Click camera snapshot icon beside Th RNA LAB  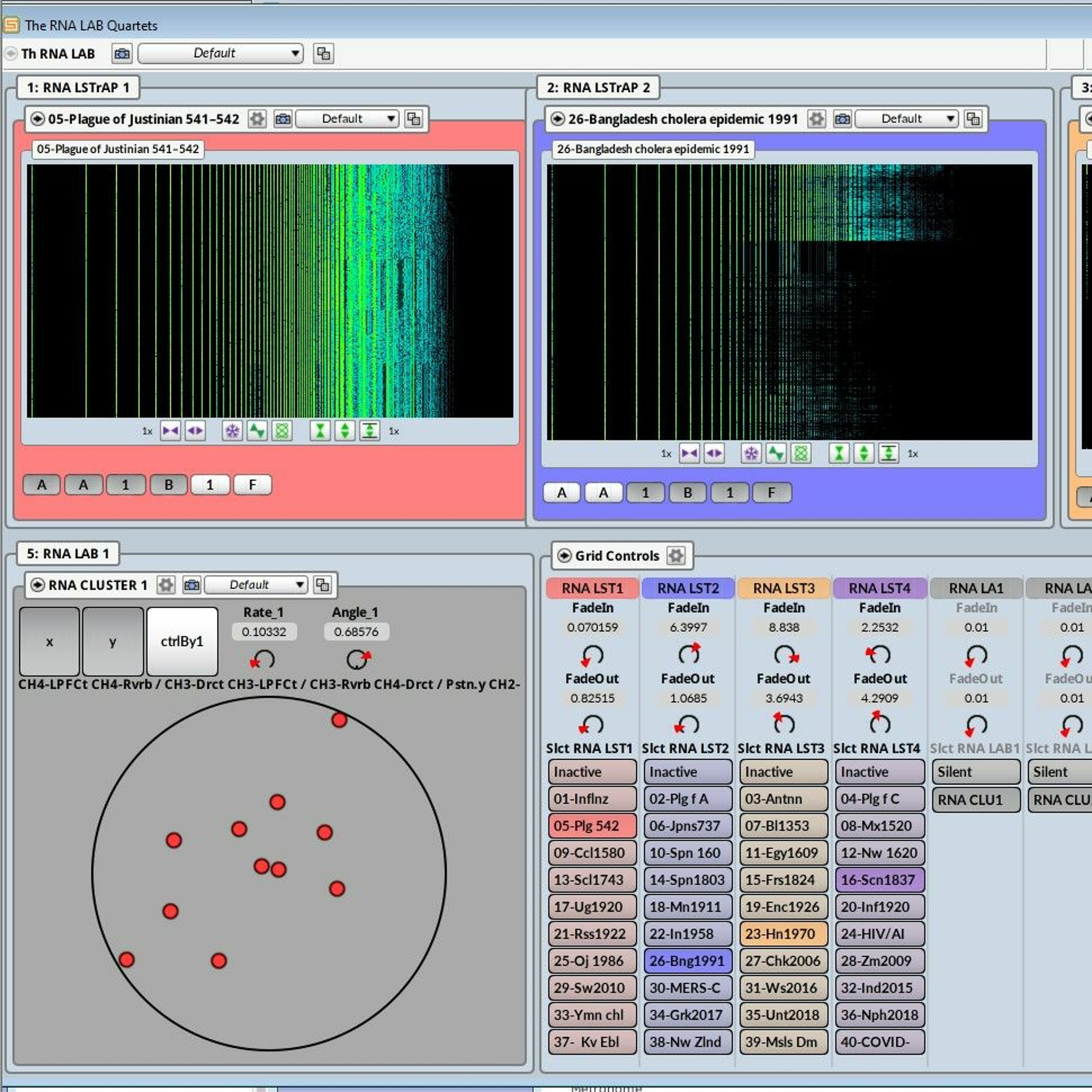[x=122, y=54]
